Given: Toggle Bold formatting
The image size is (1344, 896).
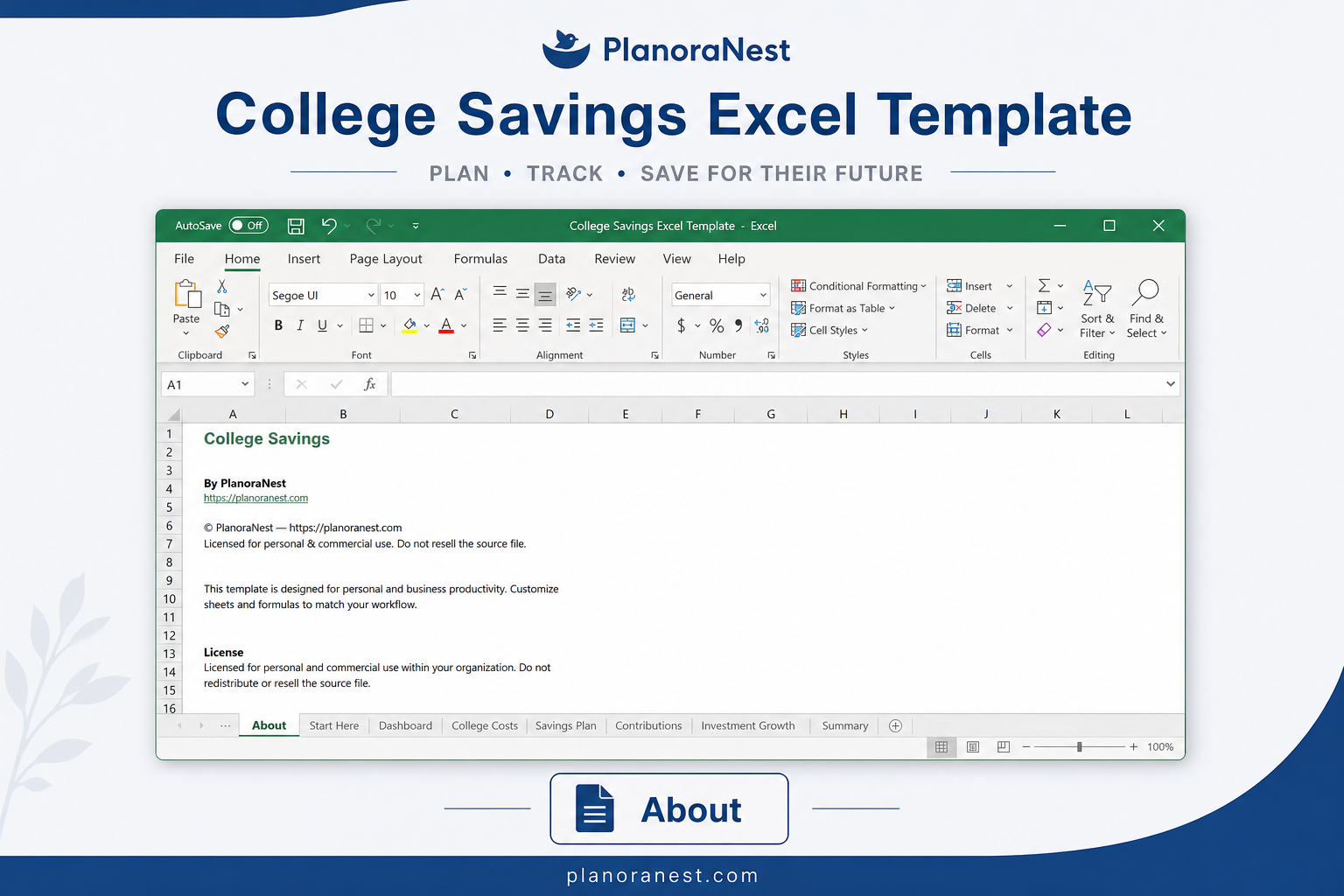Looking at the screenshot, I should click(278, 325).
